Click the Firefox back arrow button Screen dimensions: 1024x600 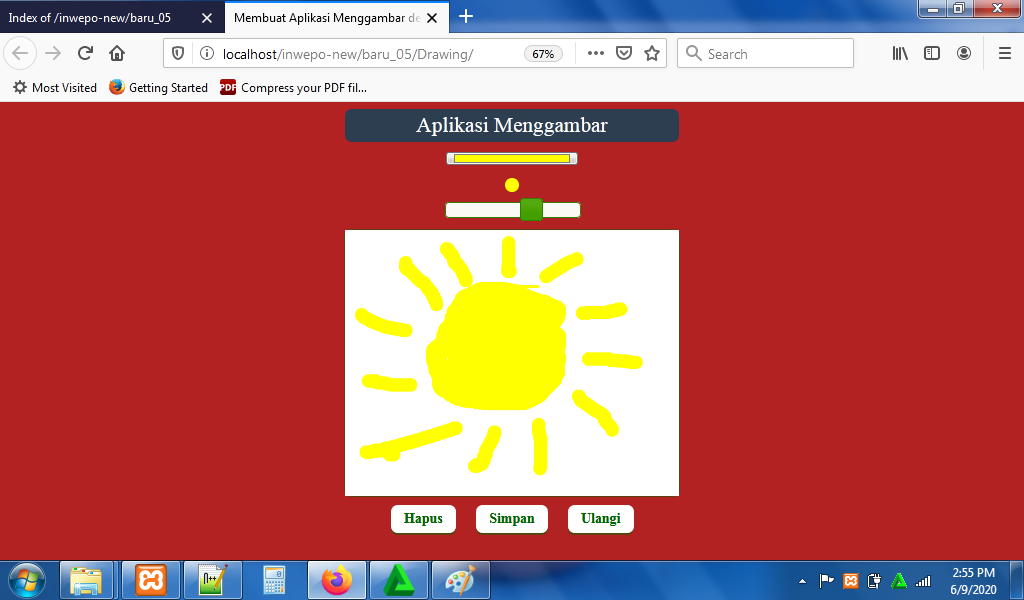tap(20, 54)
